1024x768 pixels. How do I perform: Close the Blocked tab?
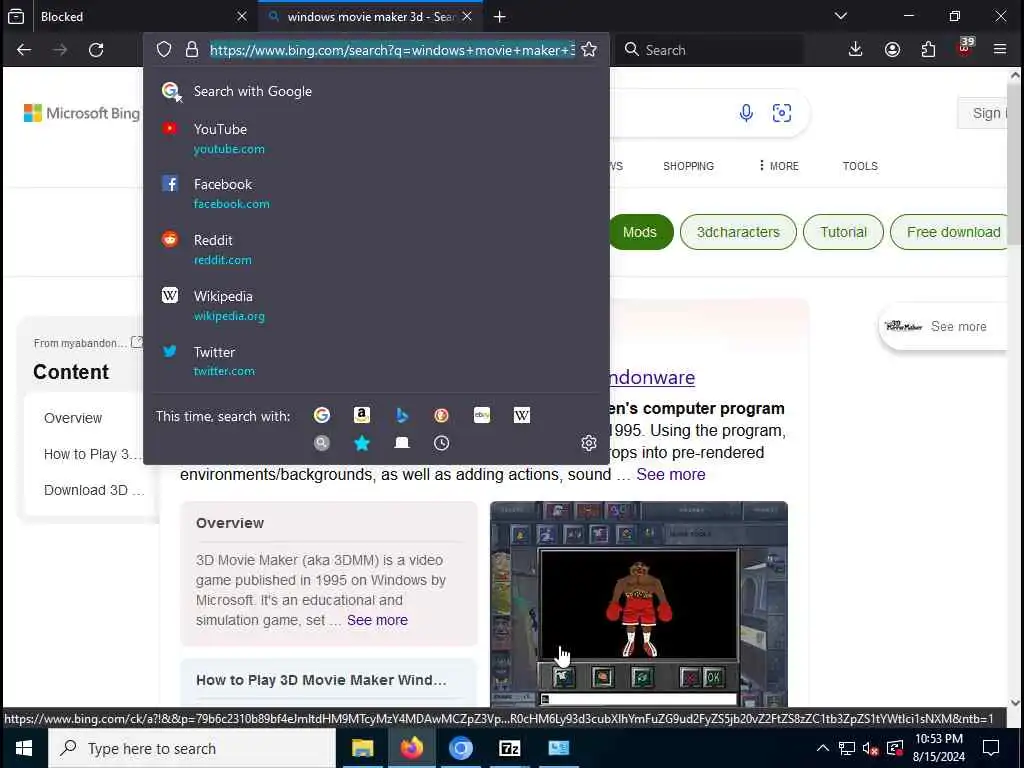[242, 16]
